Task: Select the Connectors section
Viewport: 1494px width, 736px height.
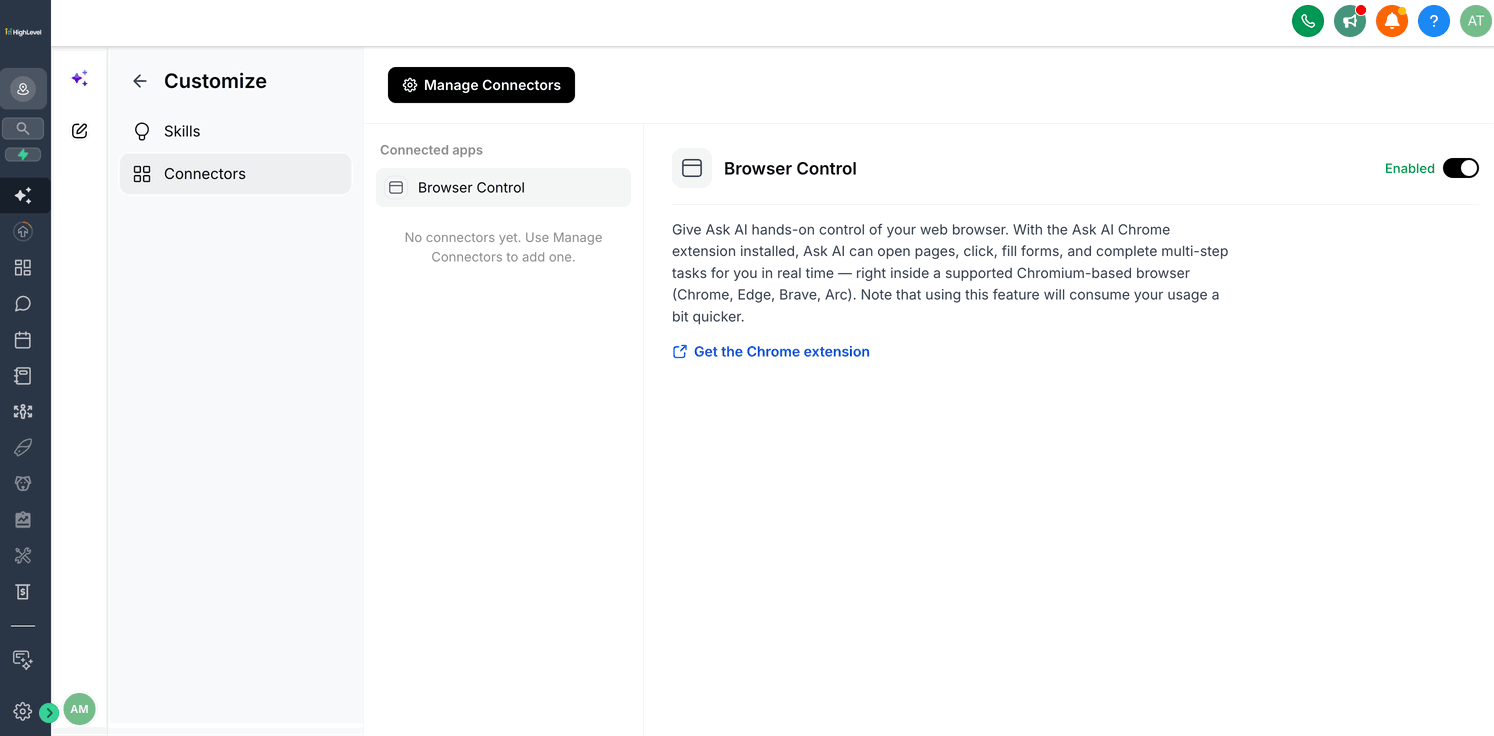Action: pyautogui.click(x=235, y=174)
